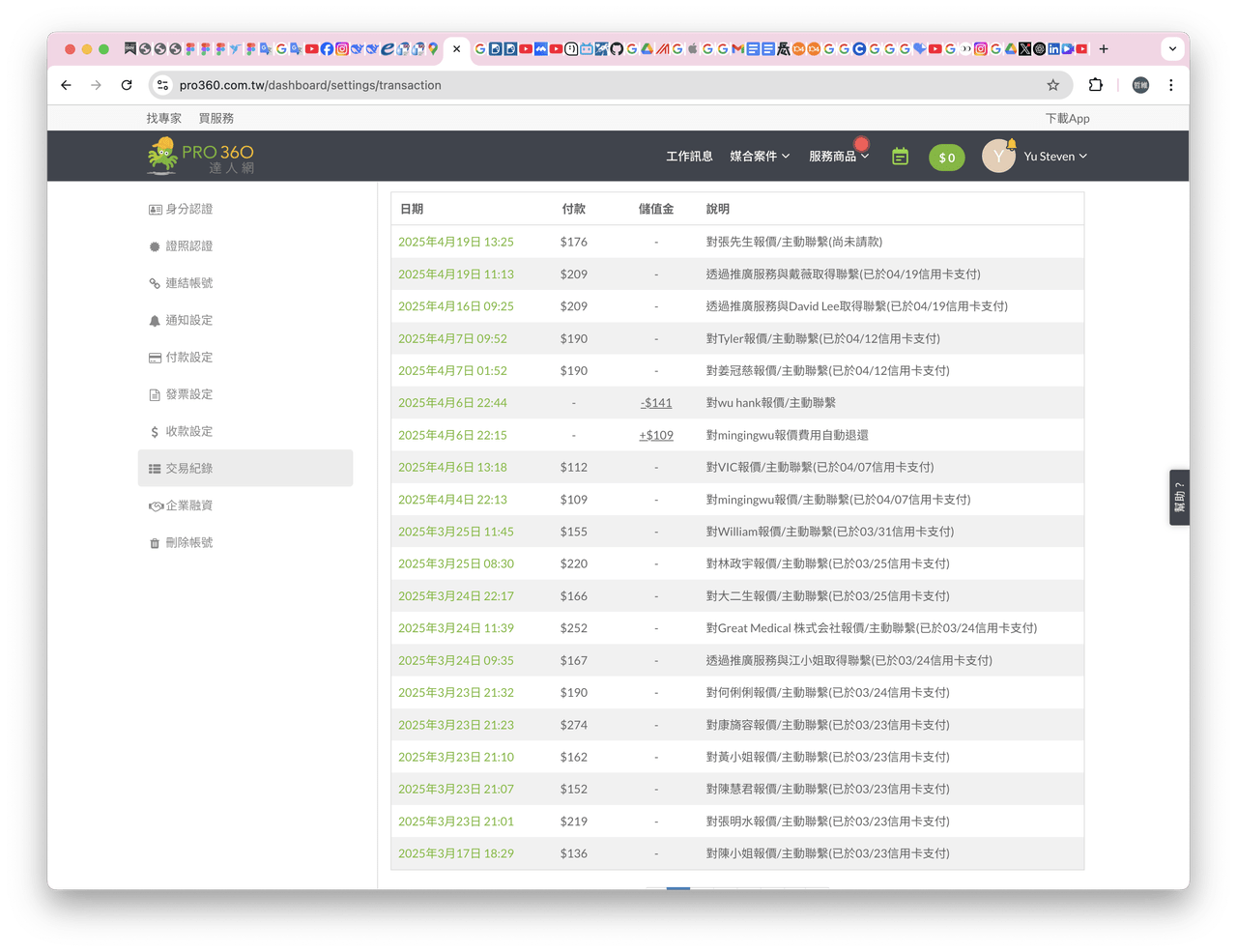
Task: Click the Yu Steven profile avatar
Action: pos(998,156)
